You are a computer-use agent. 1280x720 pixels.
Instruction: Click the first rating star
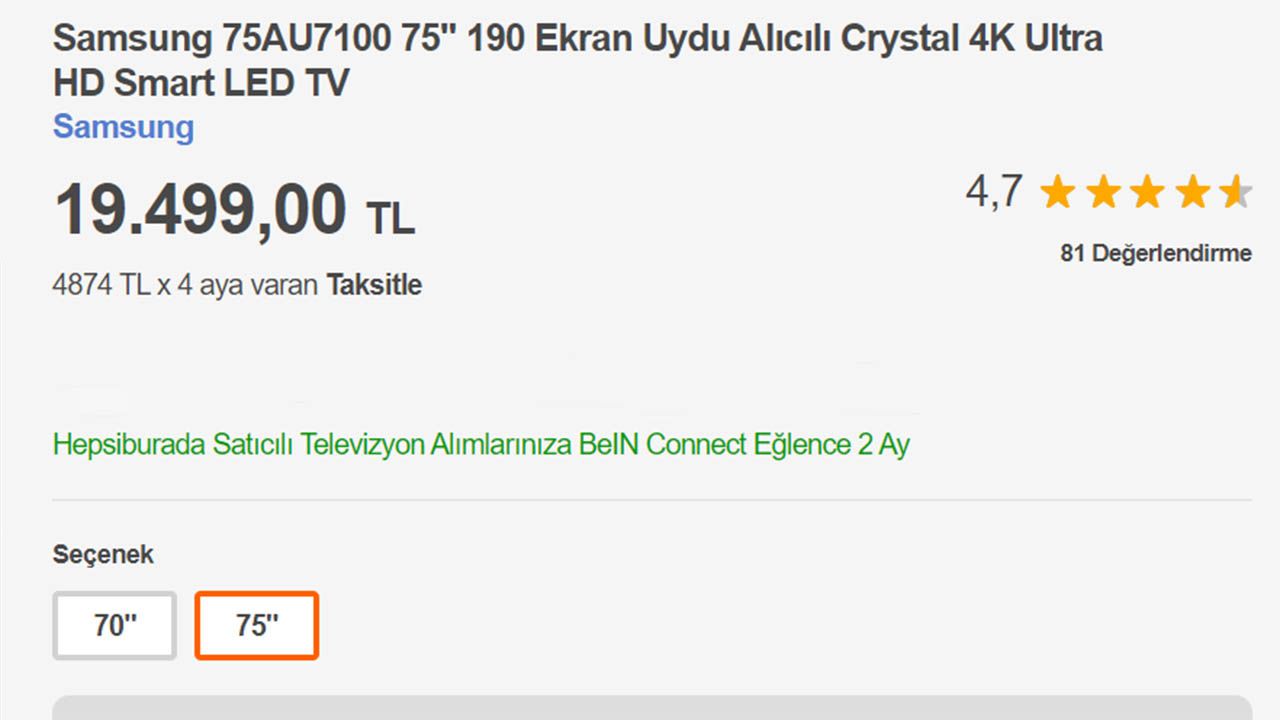[1057, 192]
